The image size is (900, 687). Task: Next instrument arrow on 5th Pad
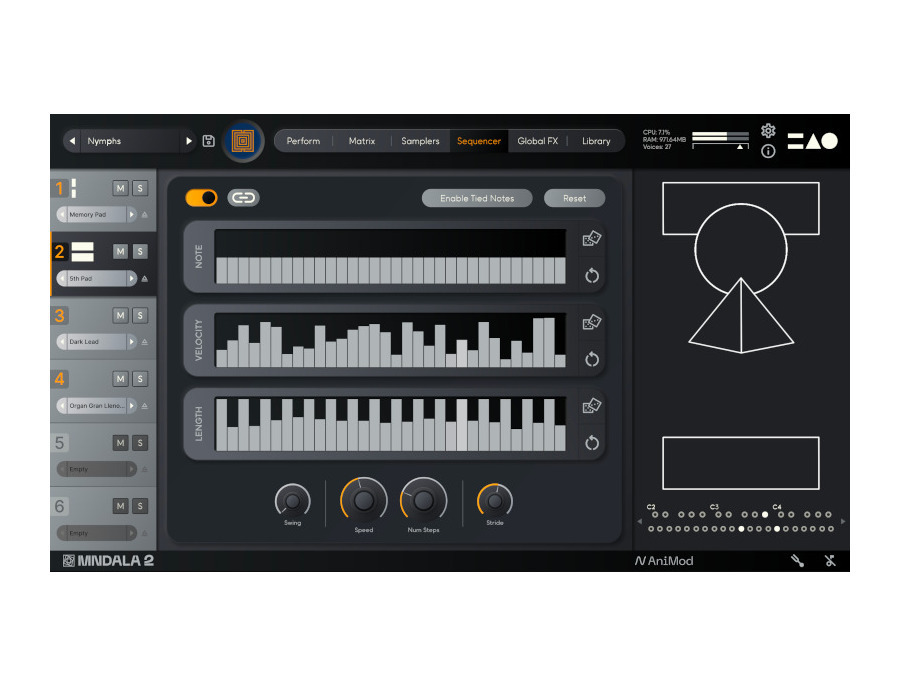click(x=131, y=278)
